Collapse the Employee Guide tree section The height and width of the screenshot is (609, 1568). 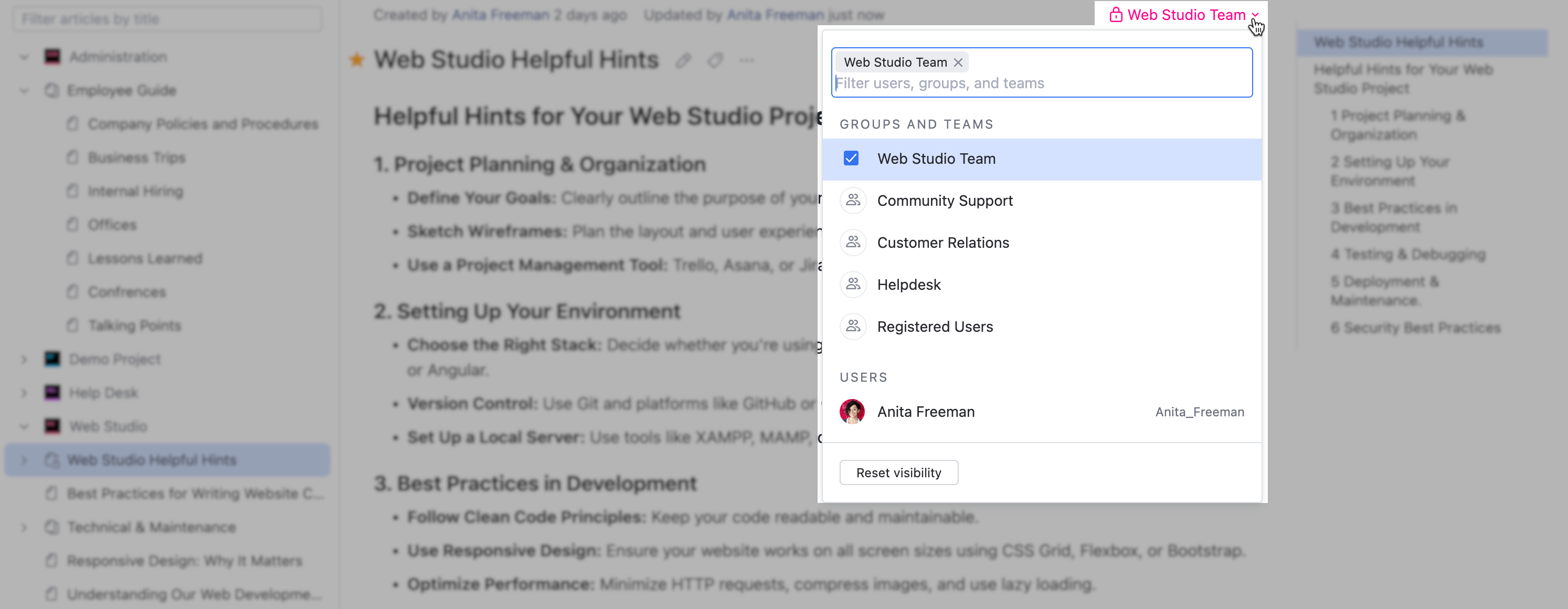click(x=24, y=90)
